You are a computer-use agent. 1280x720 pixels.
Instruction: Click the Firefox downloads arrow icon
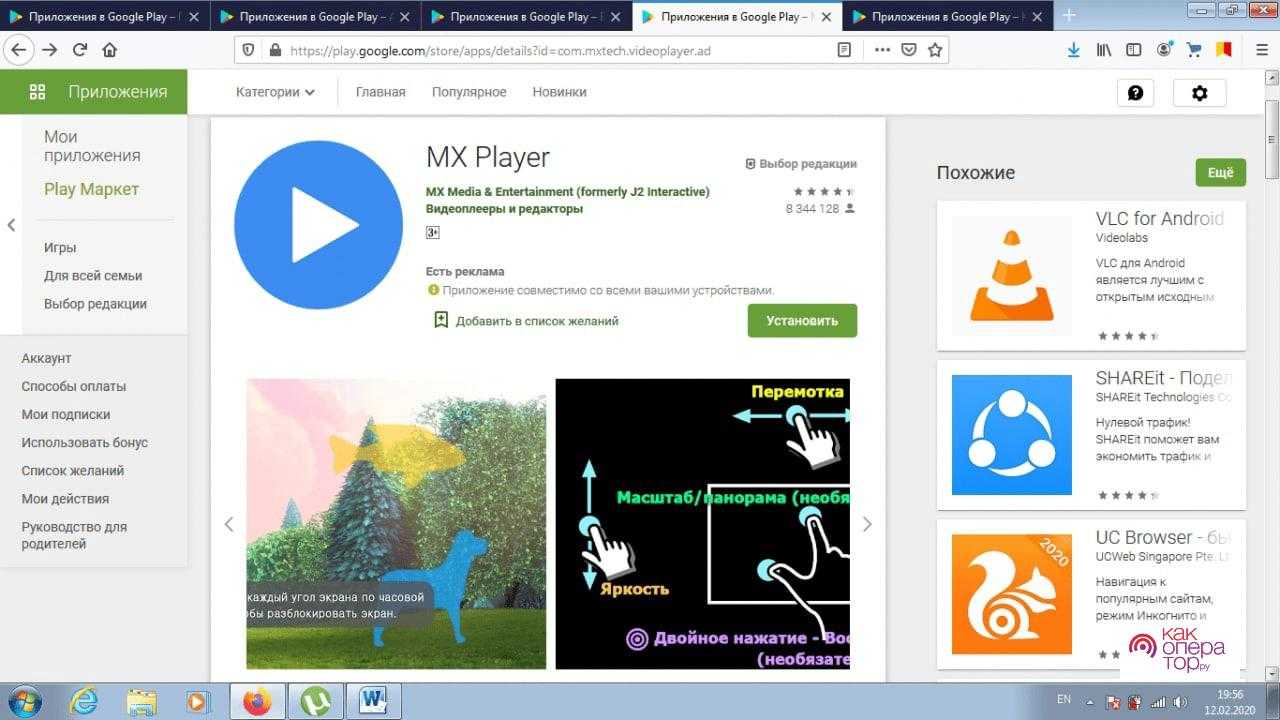point(1073,50)
